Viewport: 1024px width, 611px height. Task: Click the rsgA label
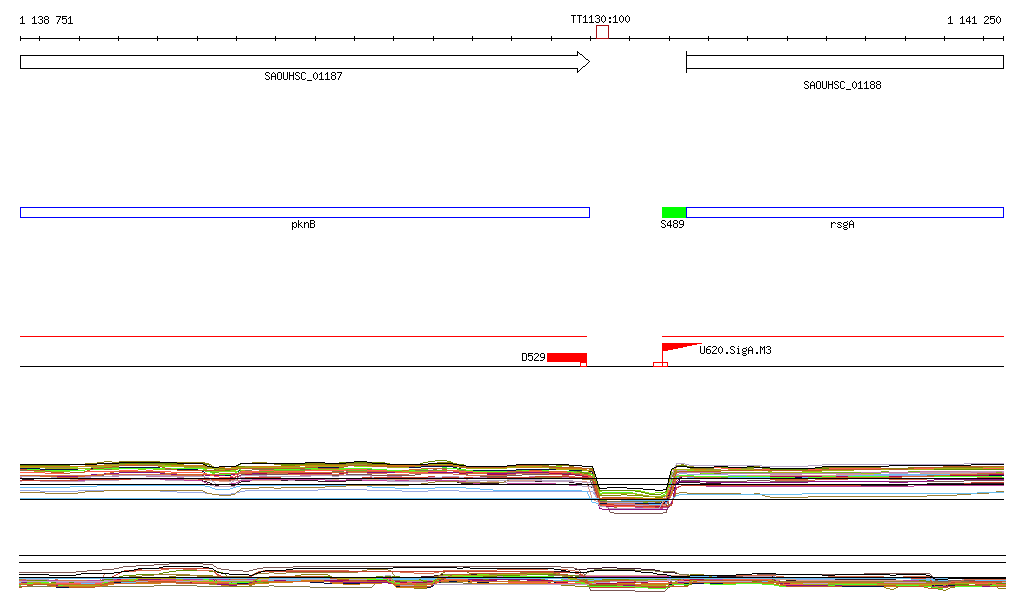pyautogui.click(x=842, y=225)
